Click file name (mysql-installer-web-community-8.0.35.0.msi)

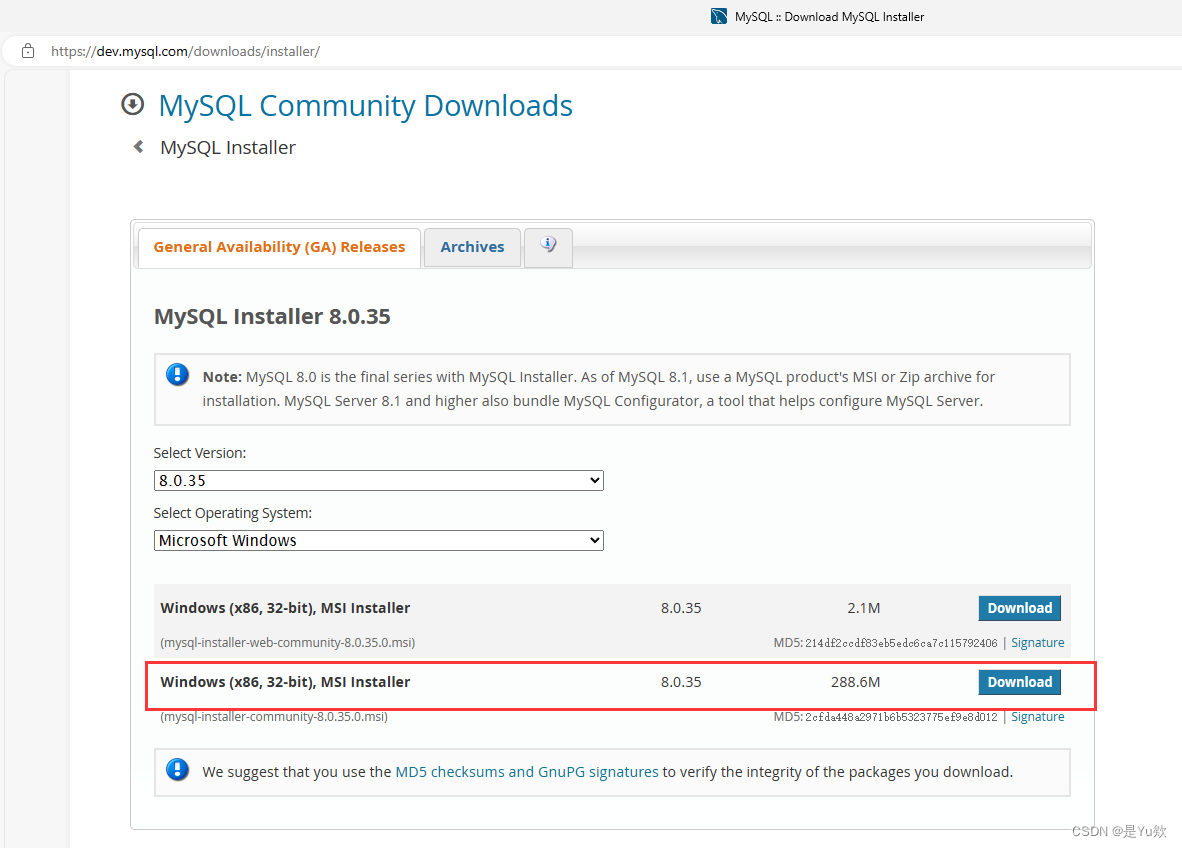(x=288, y=643)
